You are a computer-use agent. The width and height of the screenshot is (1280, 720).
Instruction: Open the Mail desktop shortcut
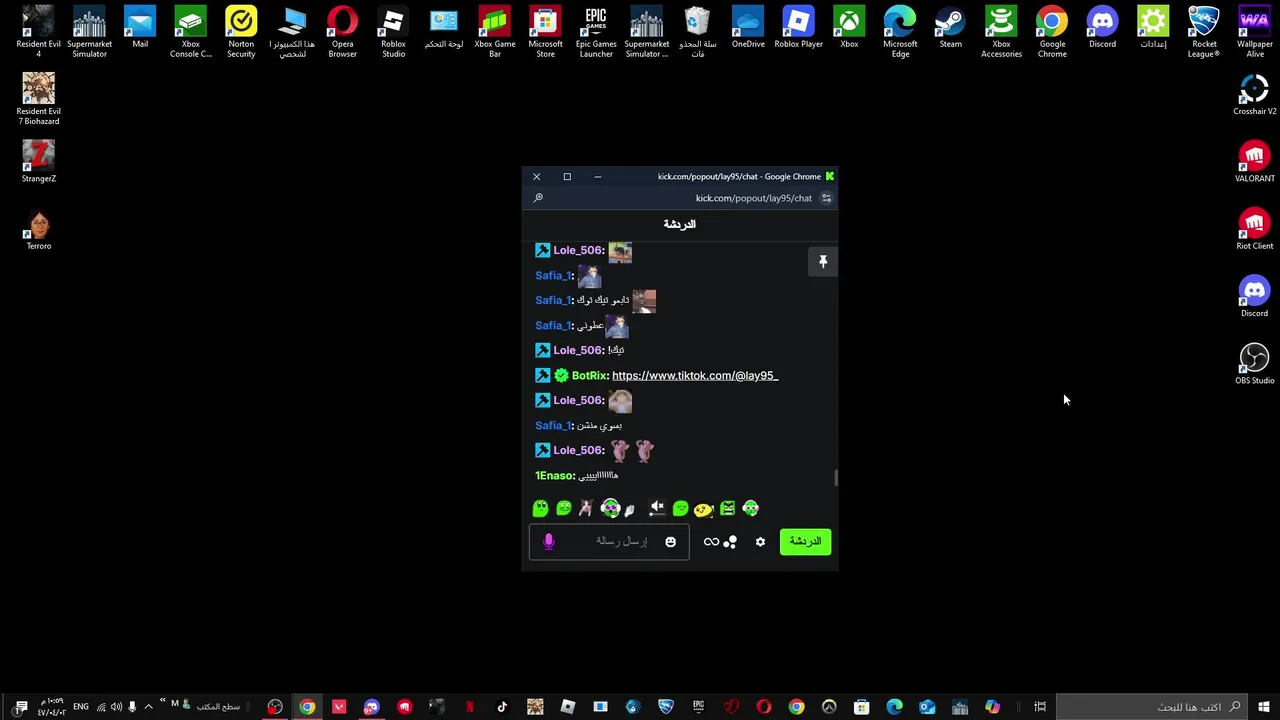point(140,28)
